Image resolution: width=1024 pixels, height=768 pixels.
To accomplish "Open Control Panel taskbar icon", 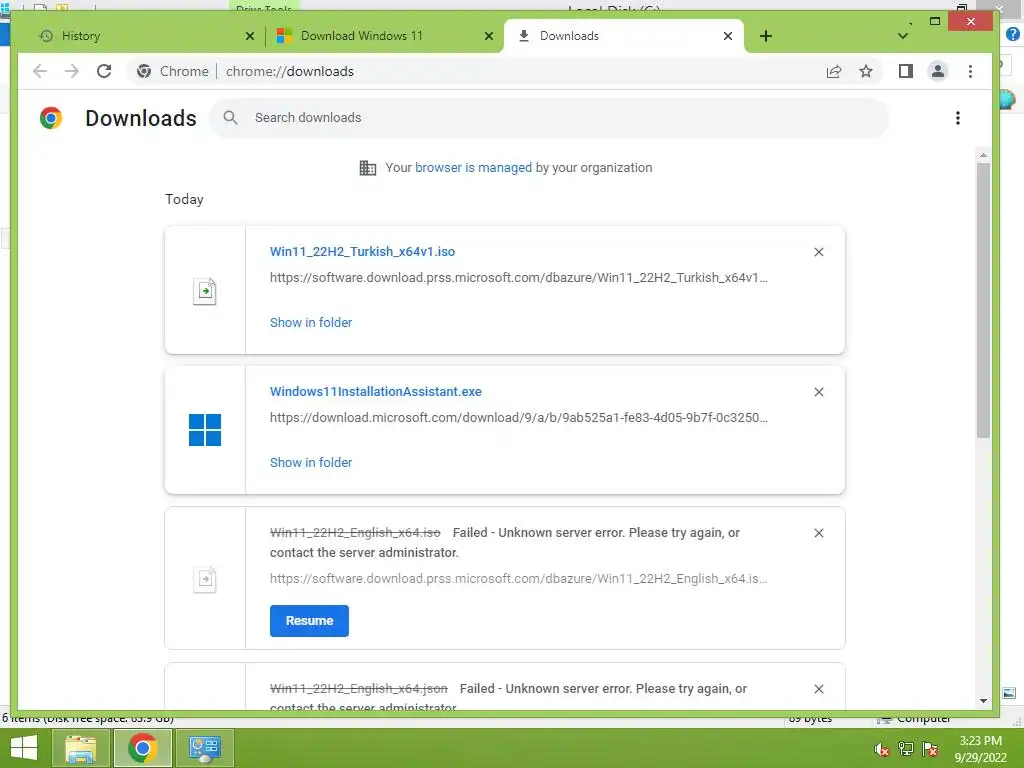I will point(204,748).
